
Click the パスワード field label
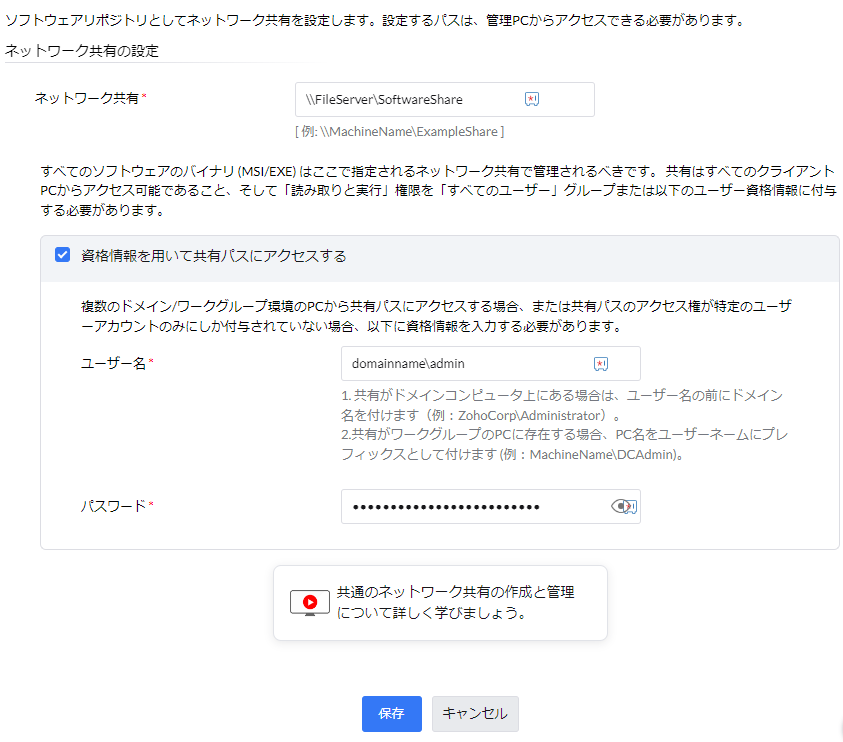tap(113, 506)
